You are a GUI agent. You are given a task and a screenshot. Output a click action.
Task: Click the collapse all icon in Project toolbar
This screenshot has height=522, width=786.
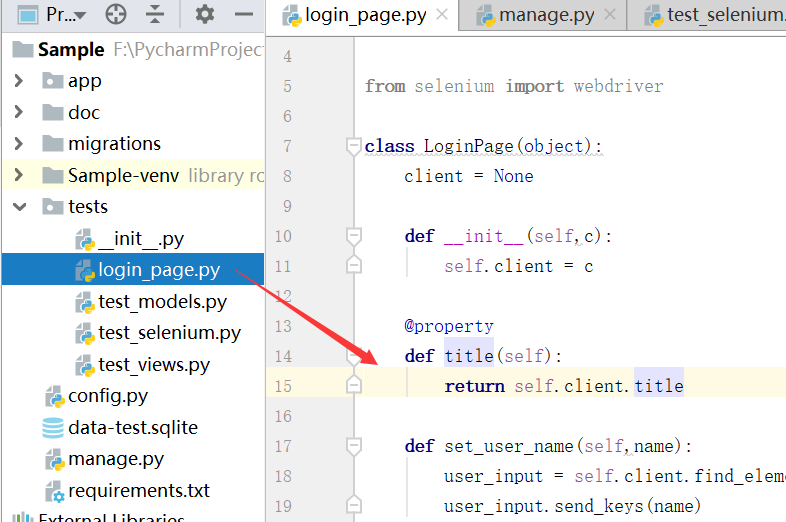point(155,14)
